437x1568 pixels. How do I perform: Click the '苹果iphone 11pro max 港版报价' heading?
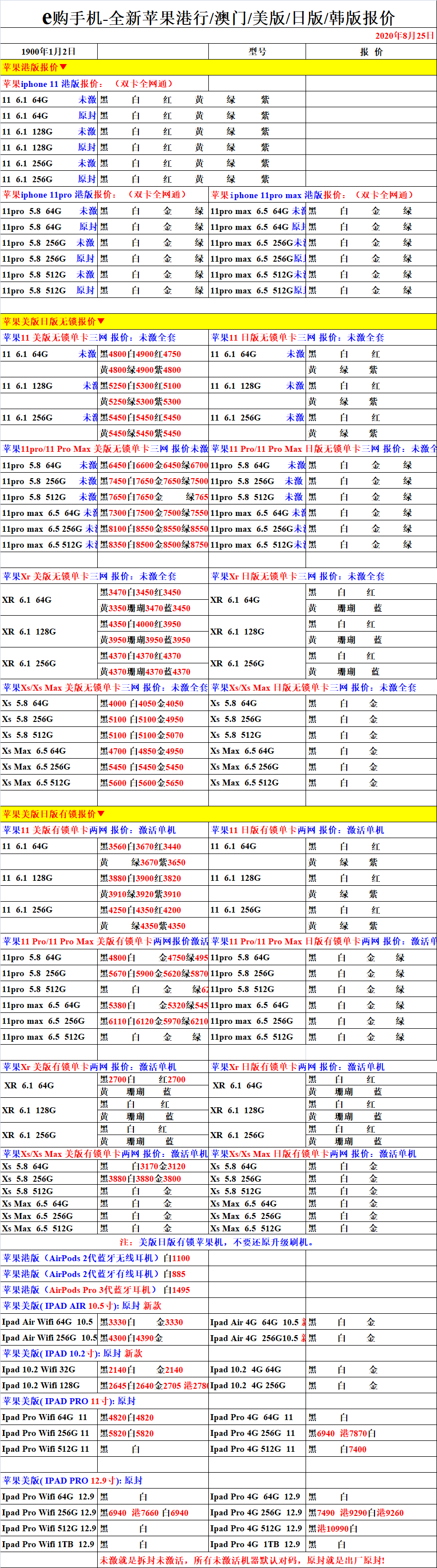click(x=312, y=195)
